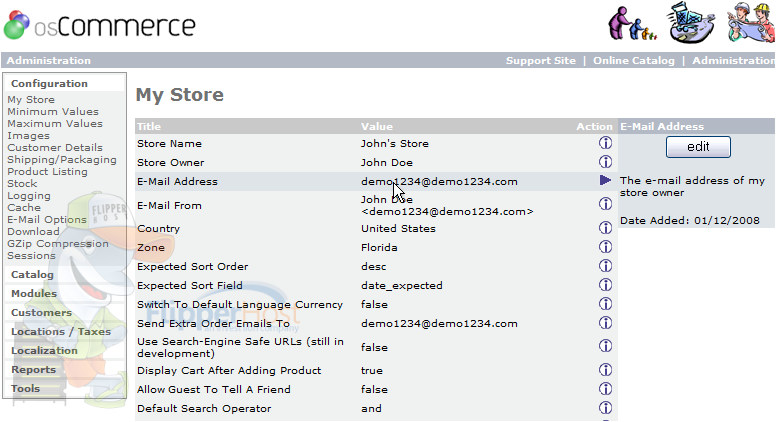776x422 pixels.
Task: Expand the Configuration menu section
Action: 49,84
